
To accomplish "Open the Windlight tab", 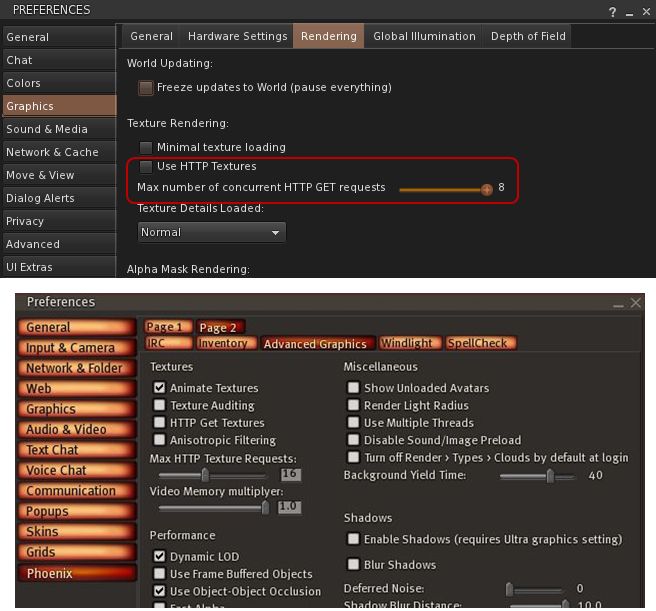I will [x=407, y=343].
